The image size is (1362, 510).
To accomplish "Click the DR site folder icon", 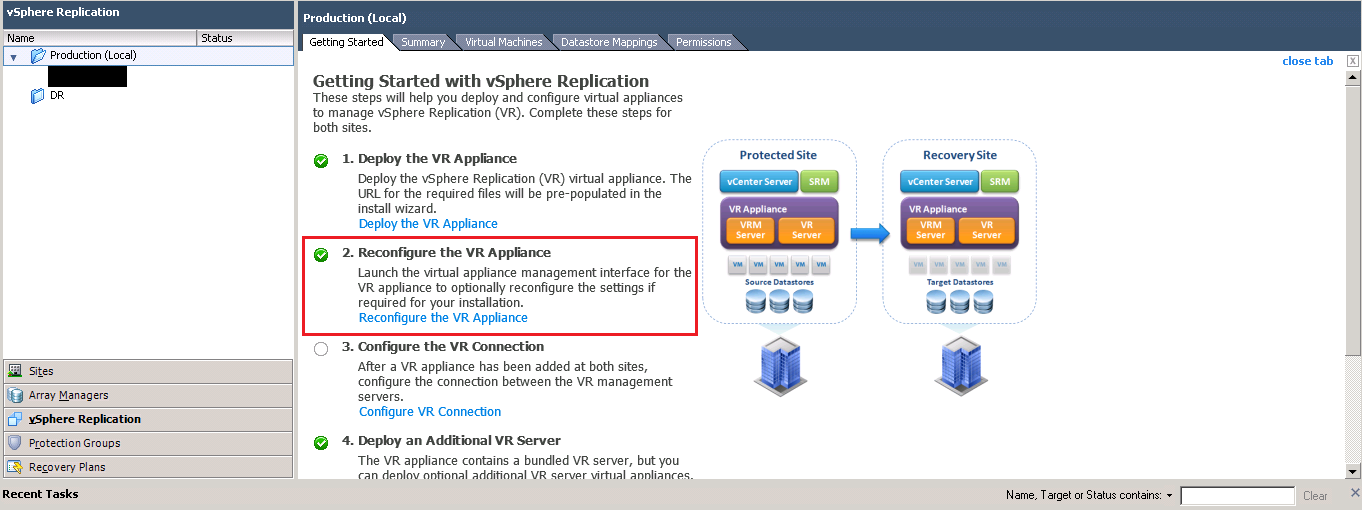I will pos(38,96).
